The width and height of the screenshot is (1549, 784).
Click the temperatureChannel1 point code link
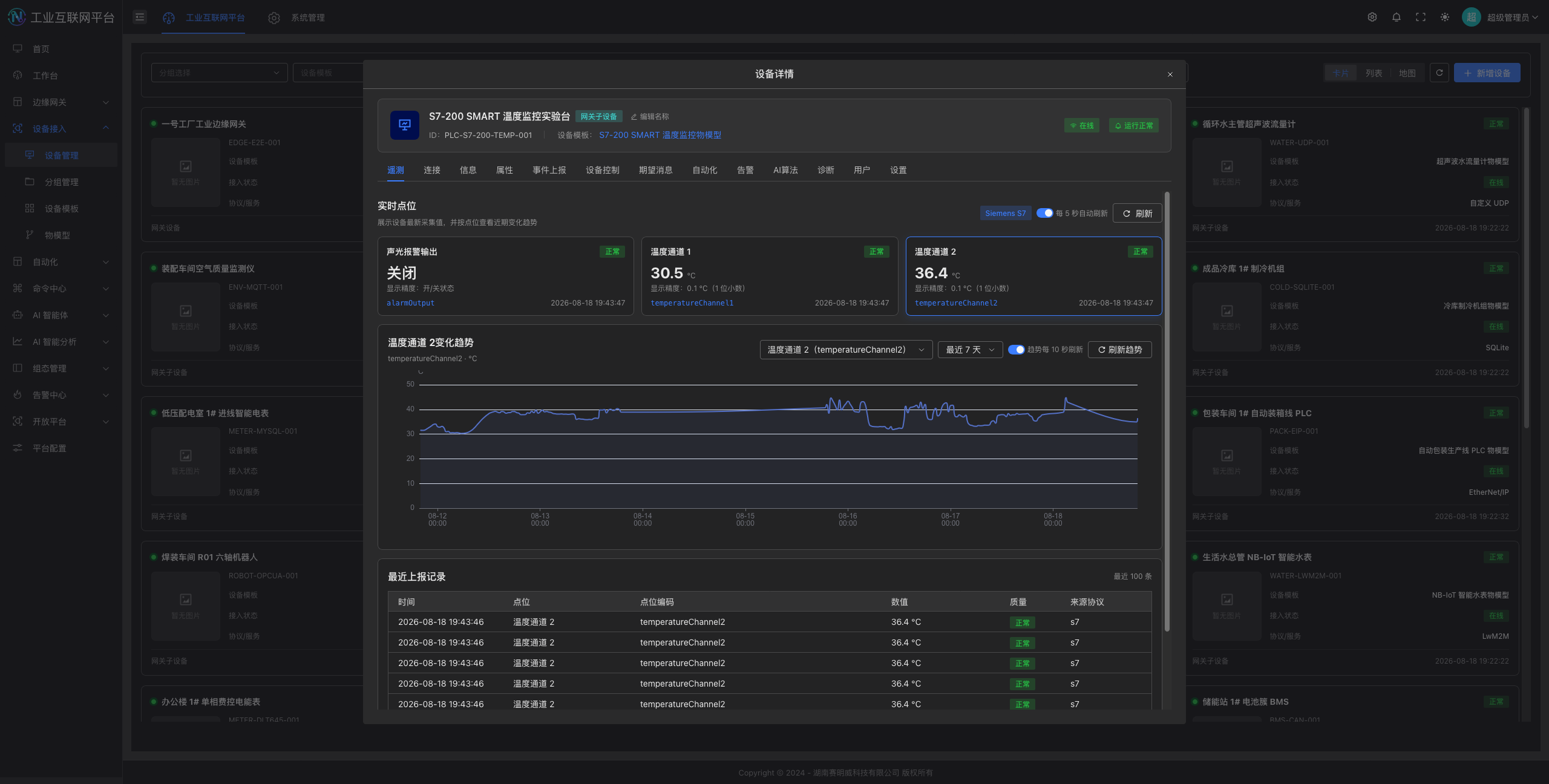692,303
